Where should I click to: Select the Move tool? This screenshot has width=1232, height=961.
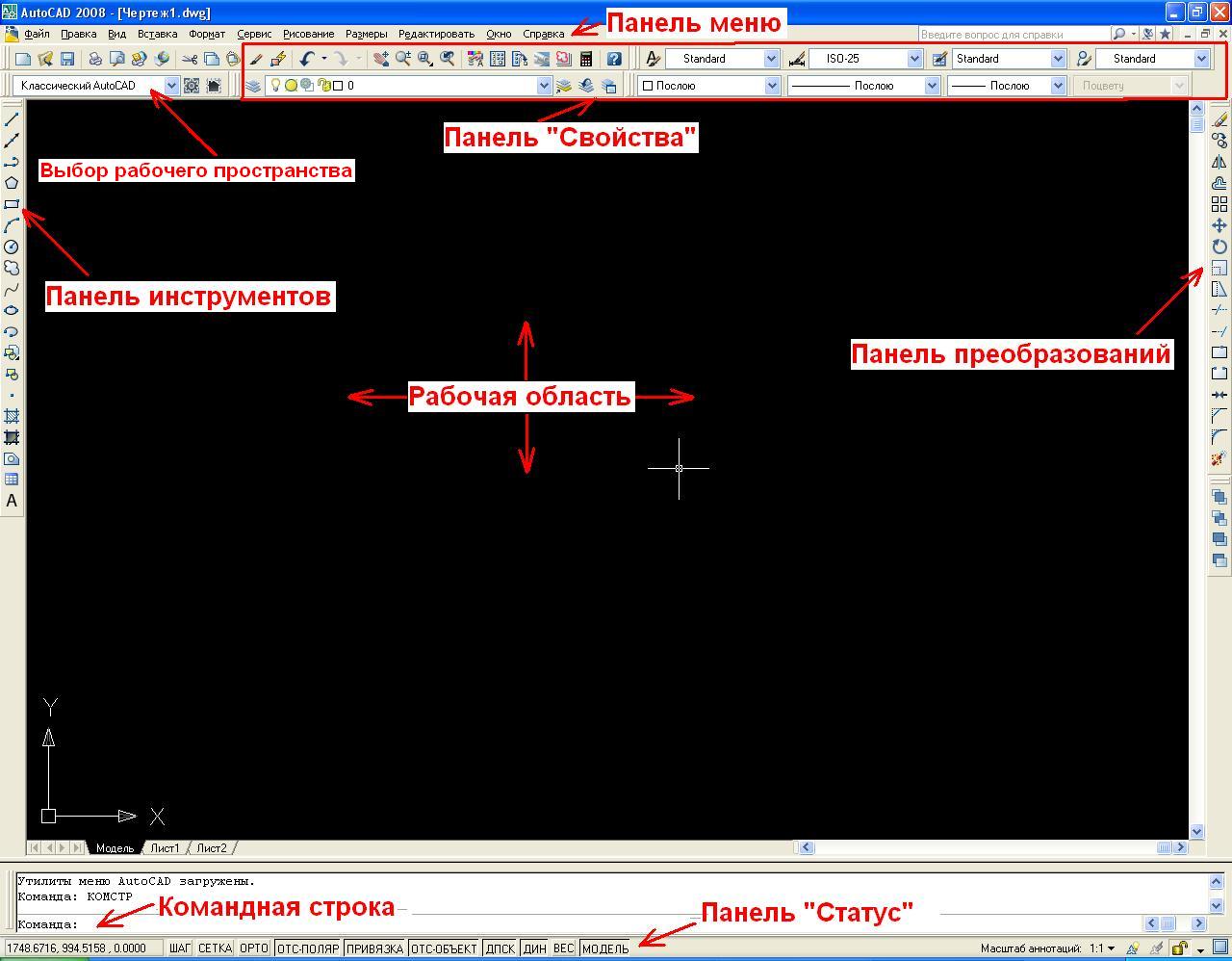[1219, 225]
